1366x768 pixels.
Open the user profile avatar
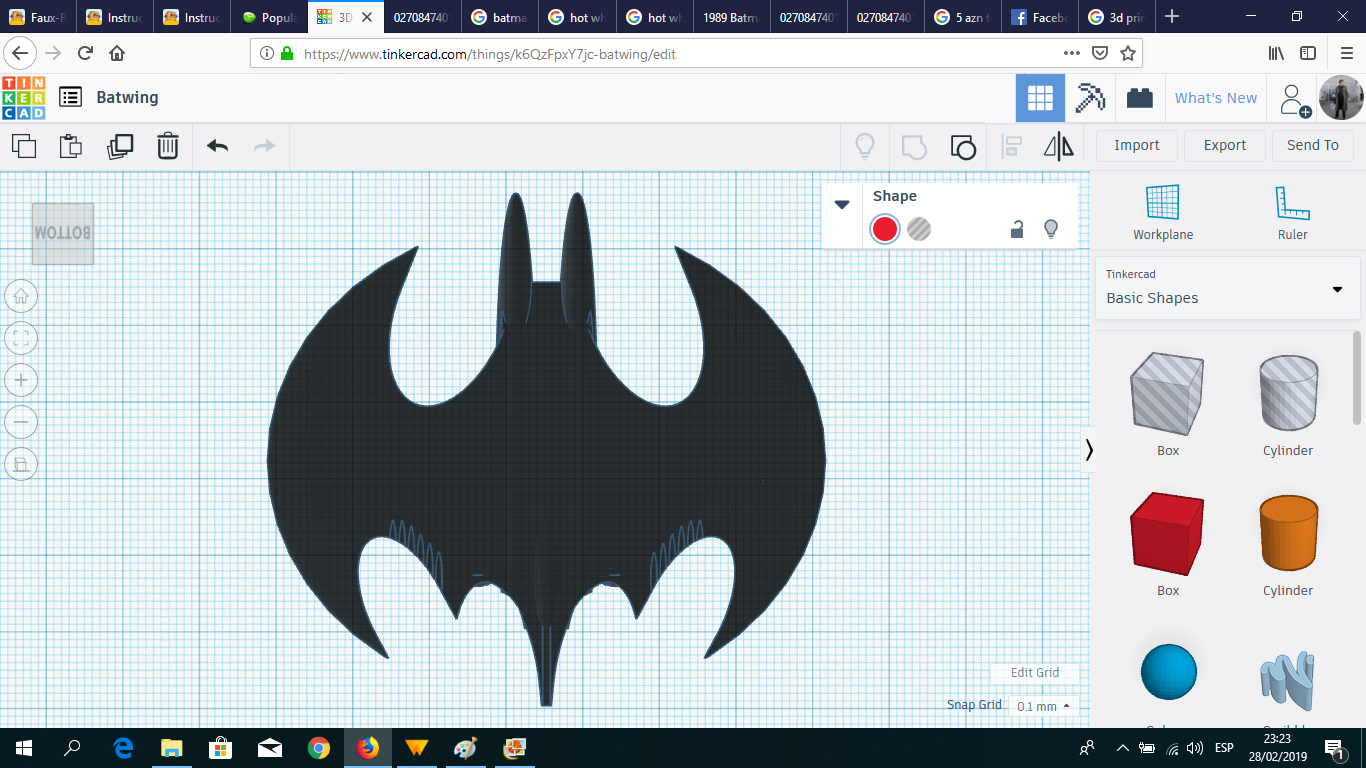(1340, 98)
